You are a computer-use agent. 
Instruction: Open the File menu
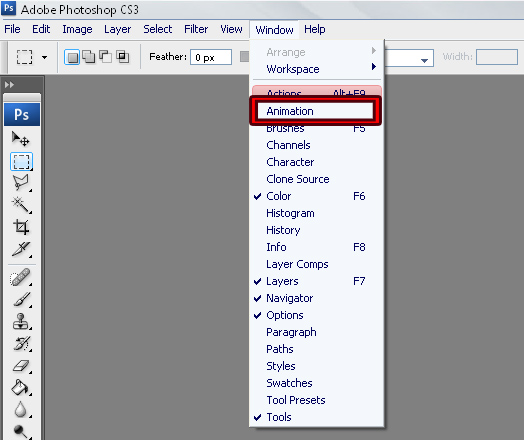coord(12,29)
